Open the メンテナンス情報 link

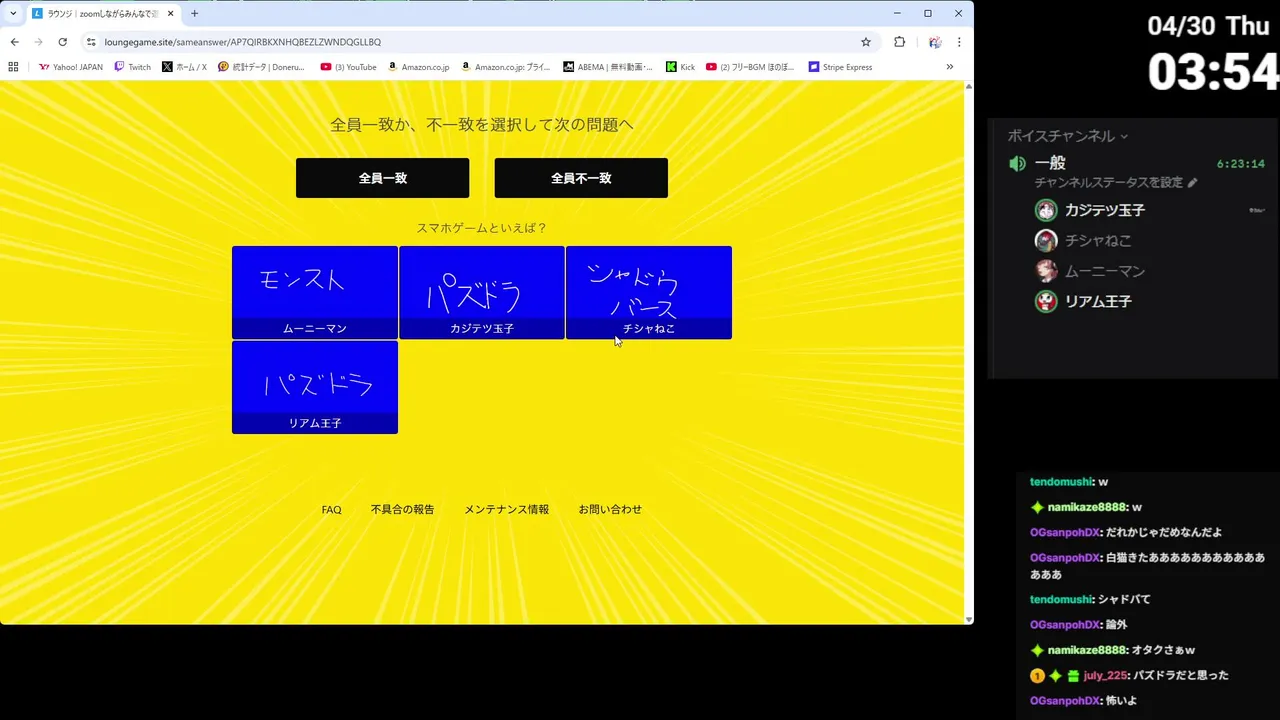coord(506,510)
